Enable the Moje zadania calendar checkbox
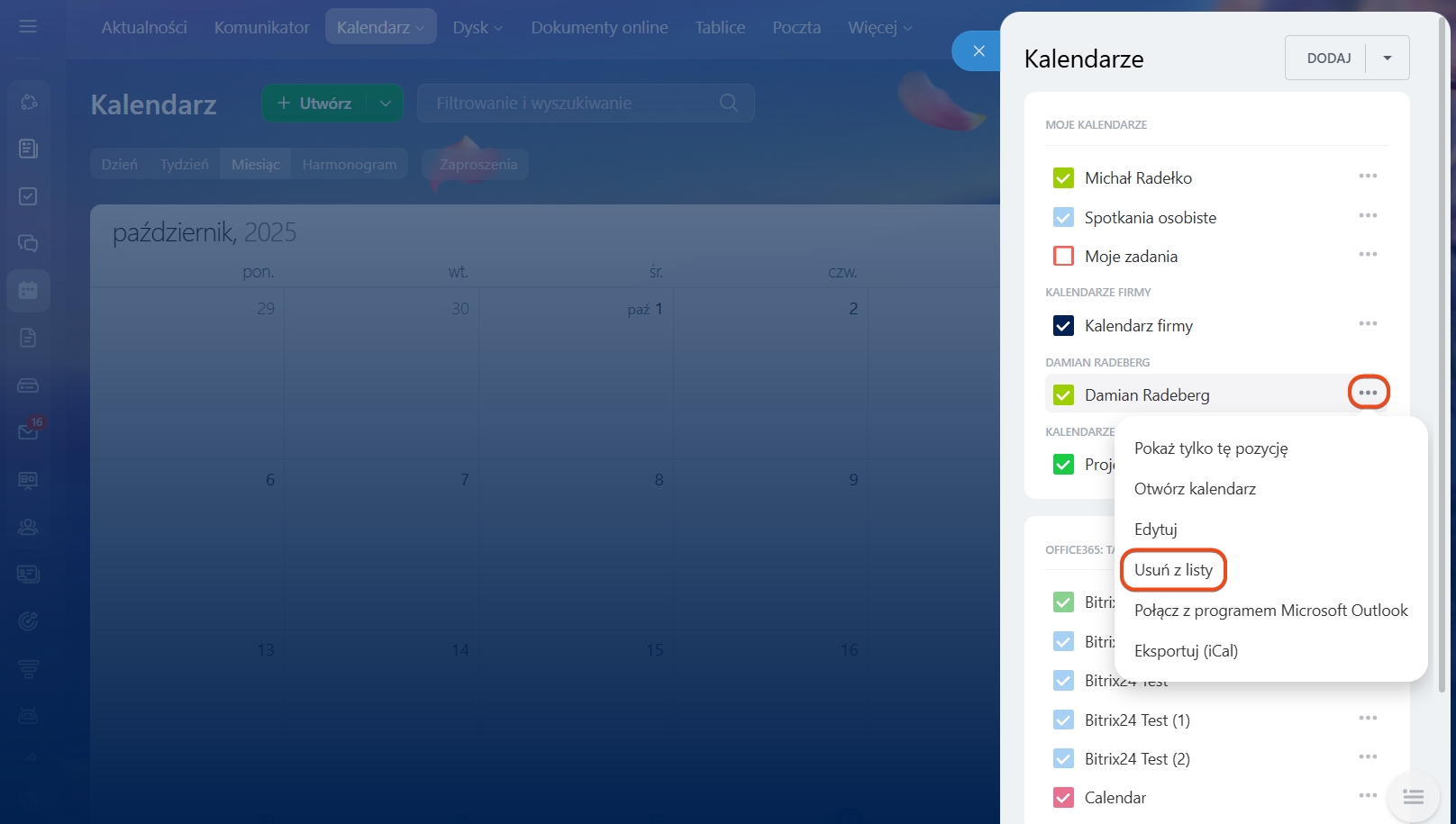This screenshot has height=824, width=1456. (1063, 256)
